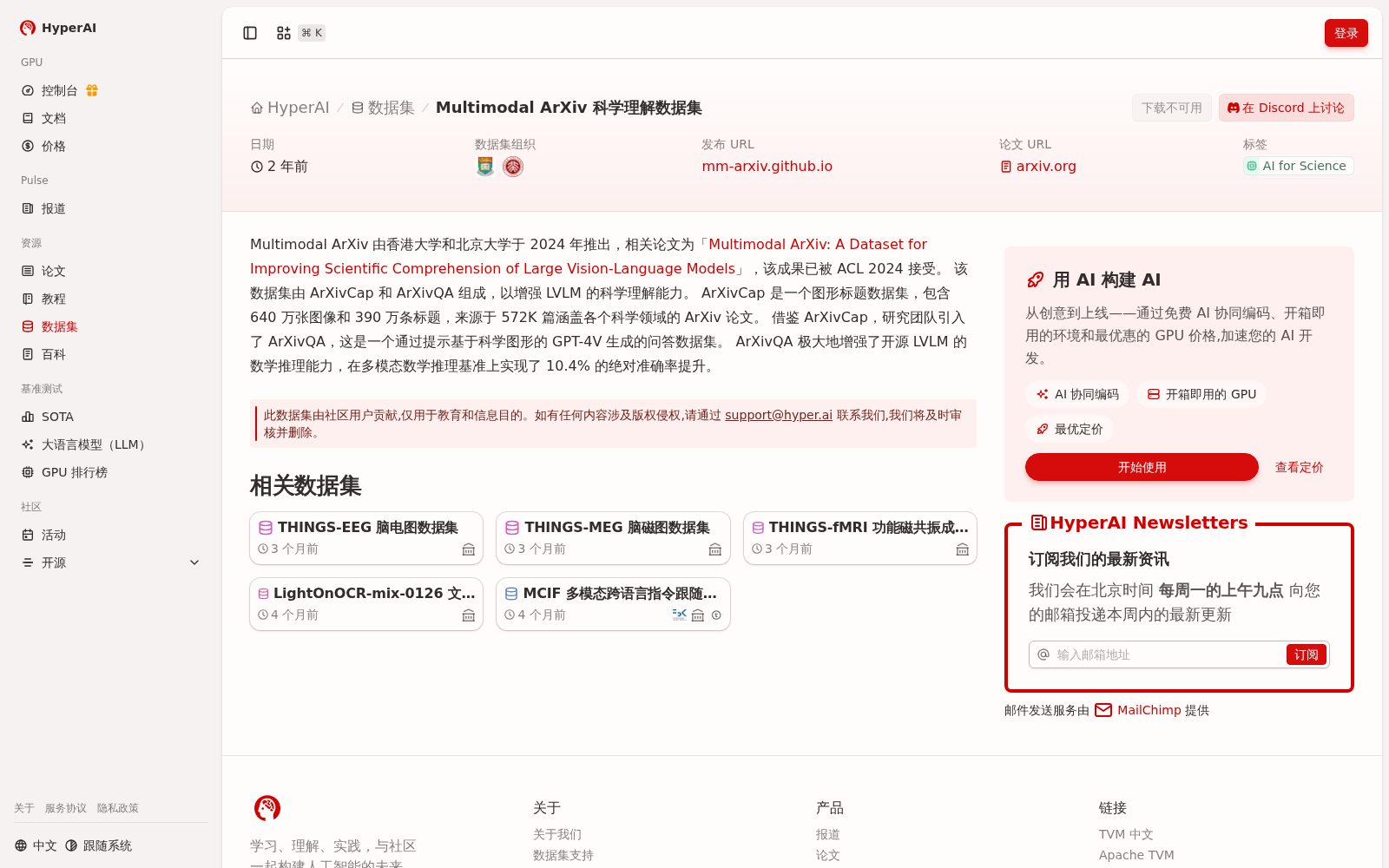Click institution icon on THINGS-EEG card
The height and width of the screenshot is (868, 1389).
pos(469,549)
